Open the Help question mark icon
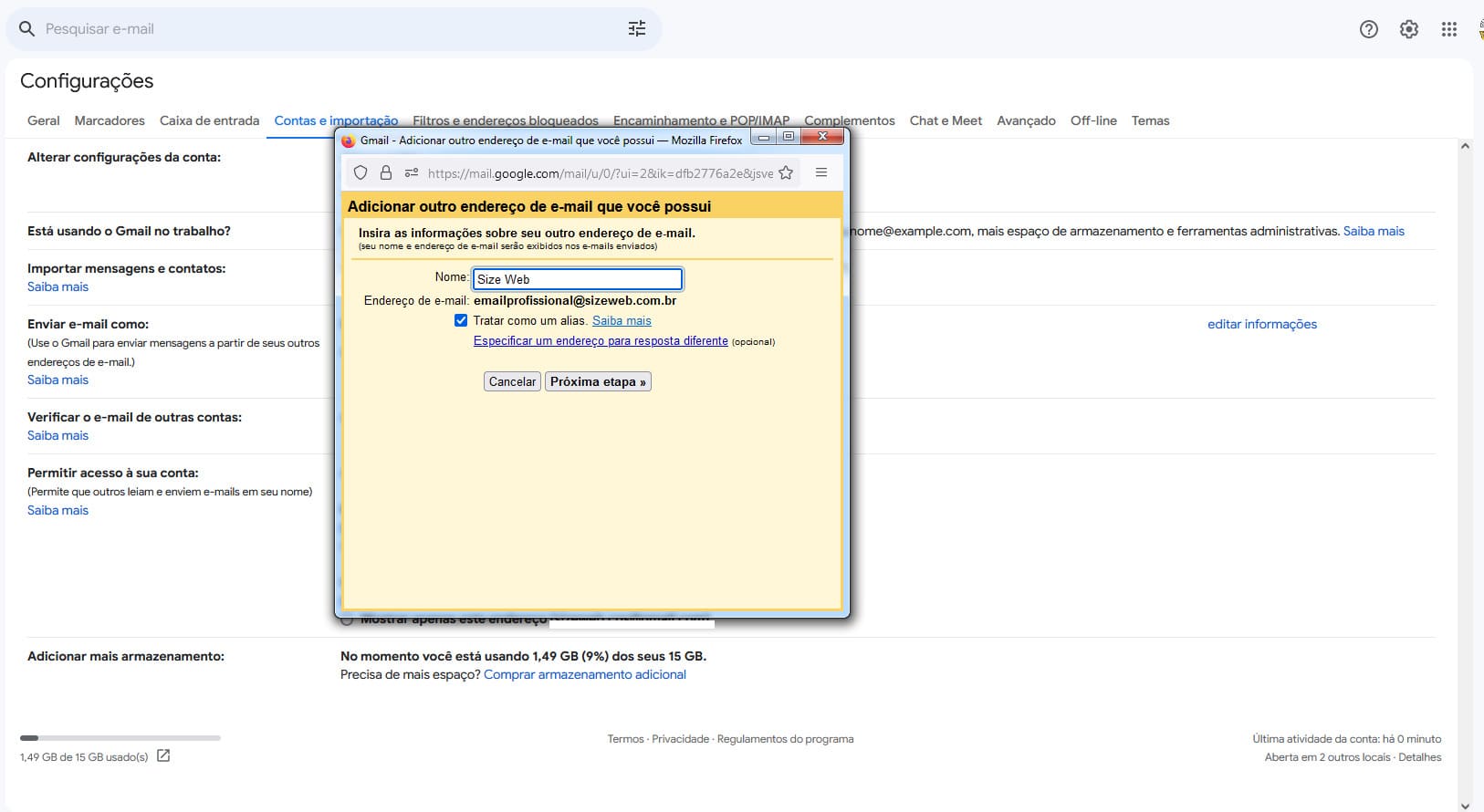 click(1368, 29)
